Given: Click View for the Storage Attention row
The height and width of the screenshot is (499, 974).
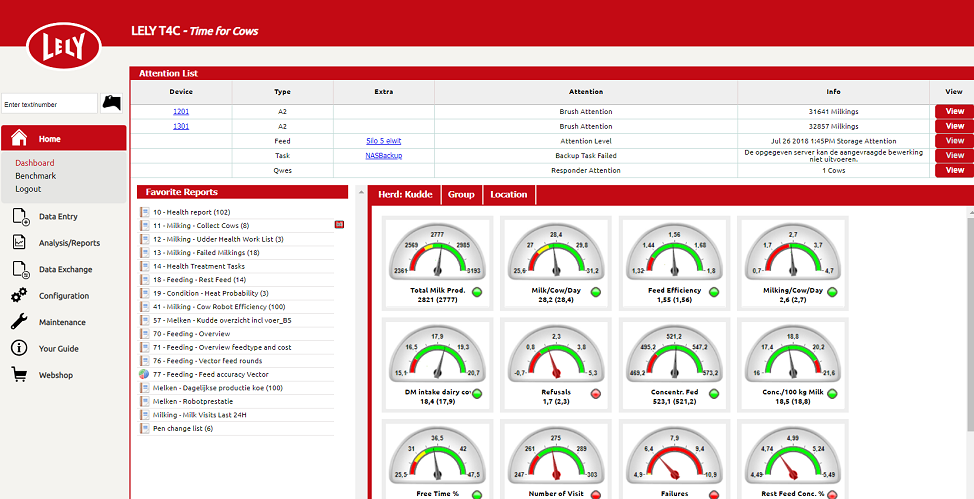Looking at the screenshot, I should pos(955,141).
